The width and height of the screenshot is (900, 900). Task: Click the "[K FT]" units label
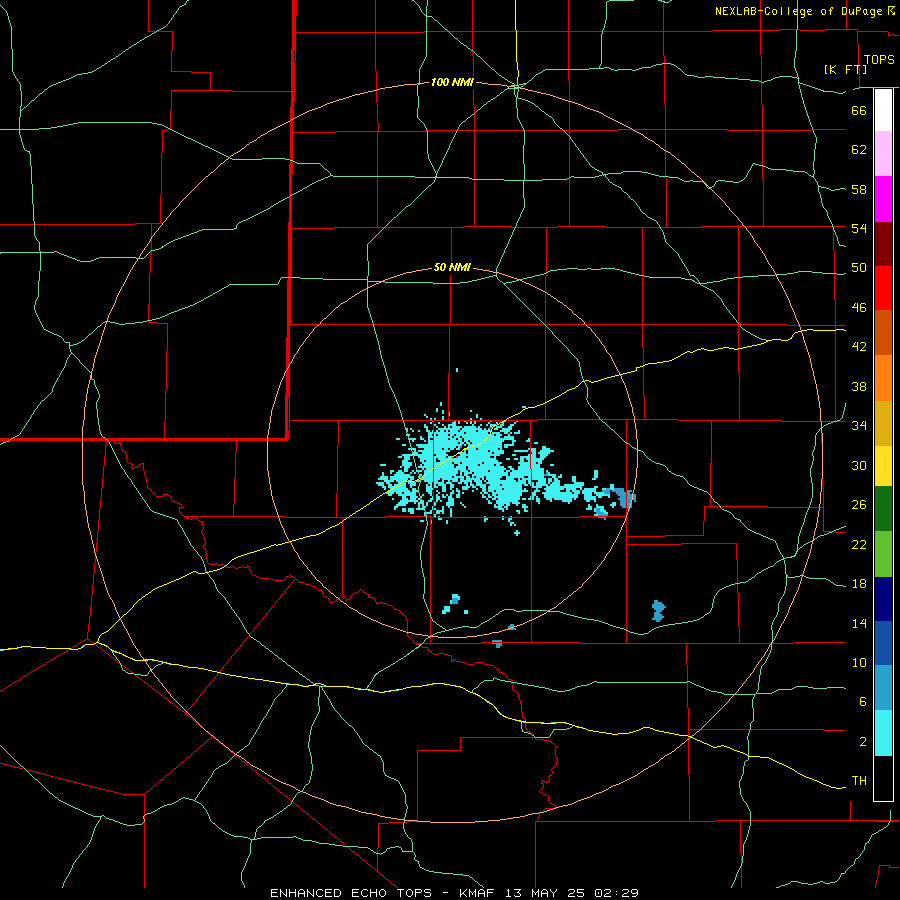coord(845,69)
